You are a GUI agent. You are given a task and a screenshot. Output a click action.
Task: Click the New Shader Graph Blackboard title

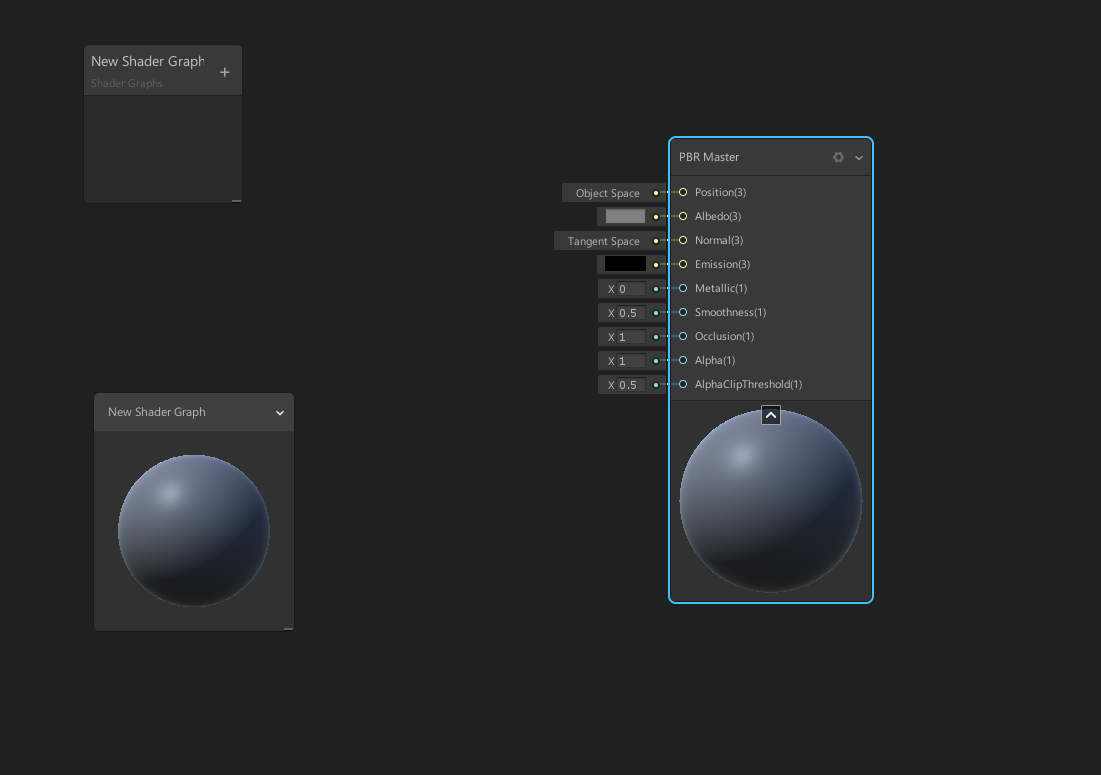point(145,61)
